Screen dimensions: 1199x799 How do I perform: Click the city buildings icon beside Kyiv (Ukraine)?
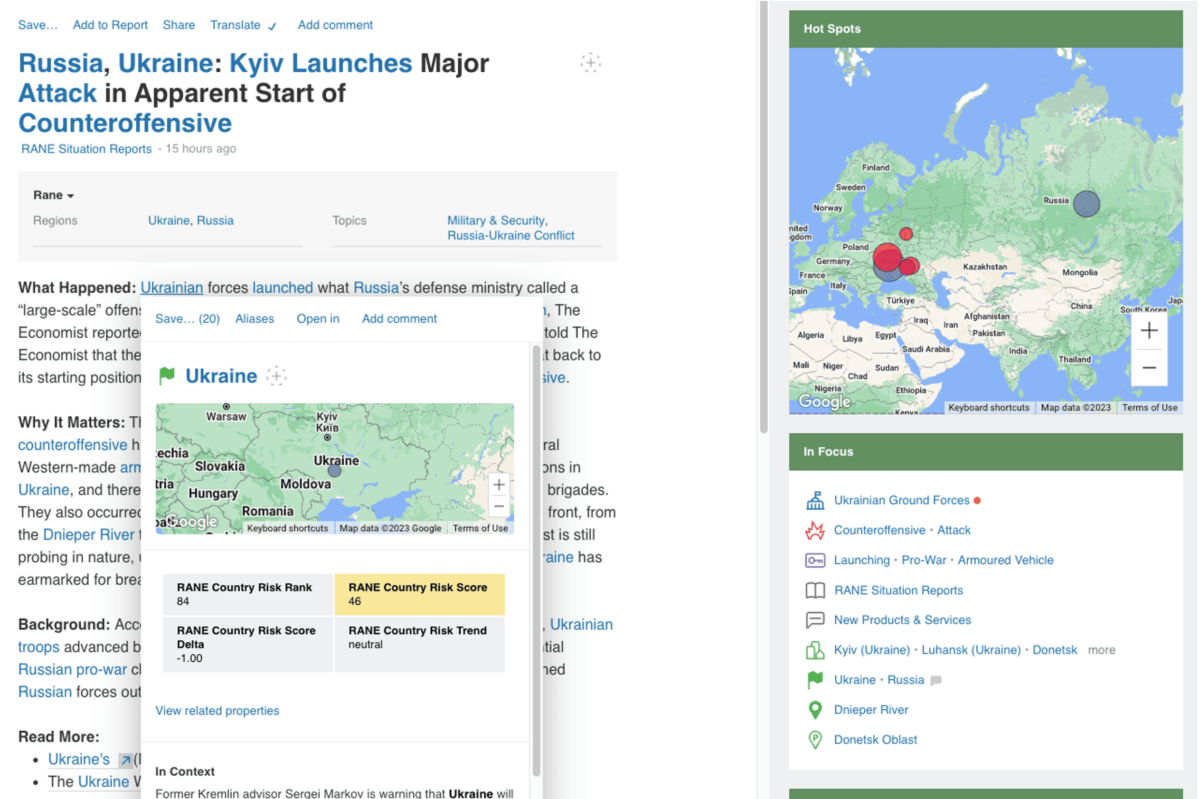[815, 650]
